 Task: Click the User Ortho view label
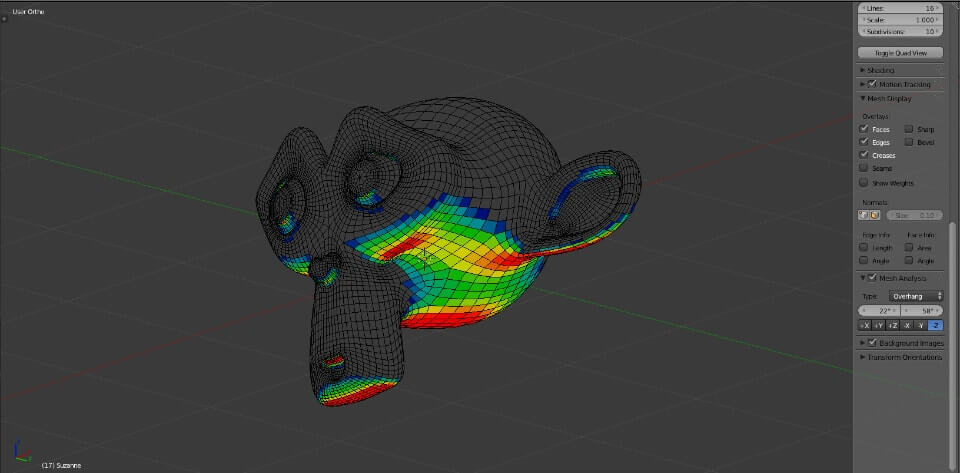[28, 11]
